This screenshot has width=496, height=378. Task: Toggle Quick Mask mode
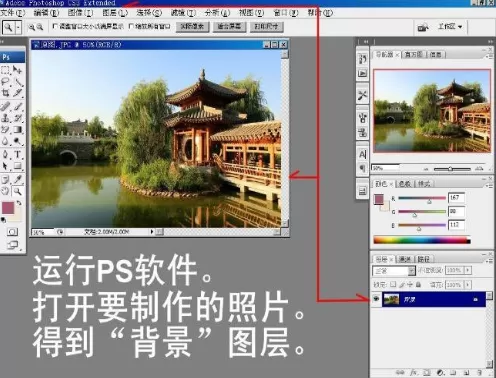(x=12, y=232)
